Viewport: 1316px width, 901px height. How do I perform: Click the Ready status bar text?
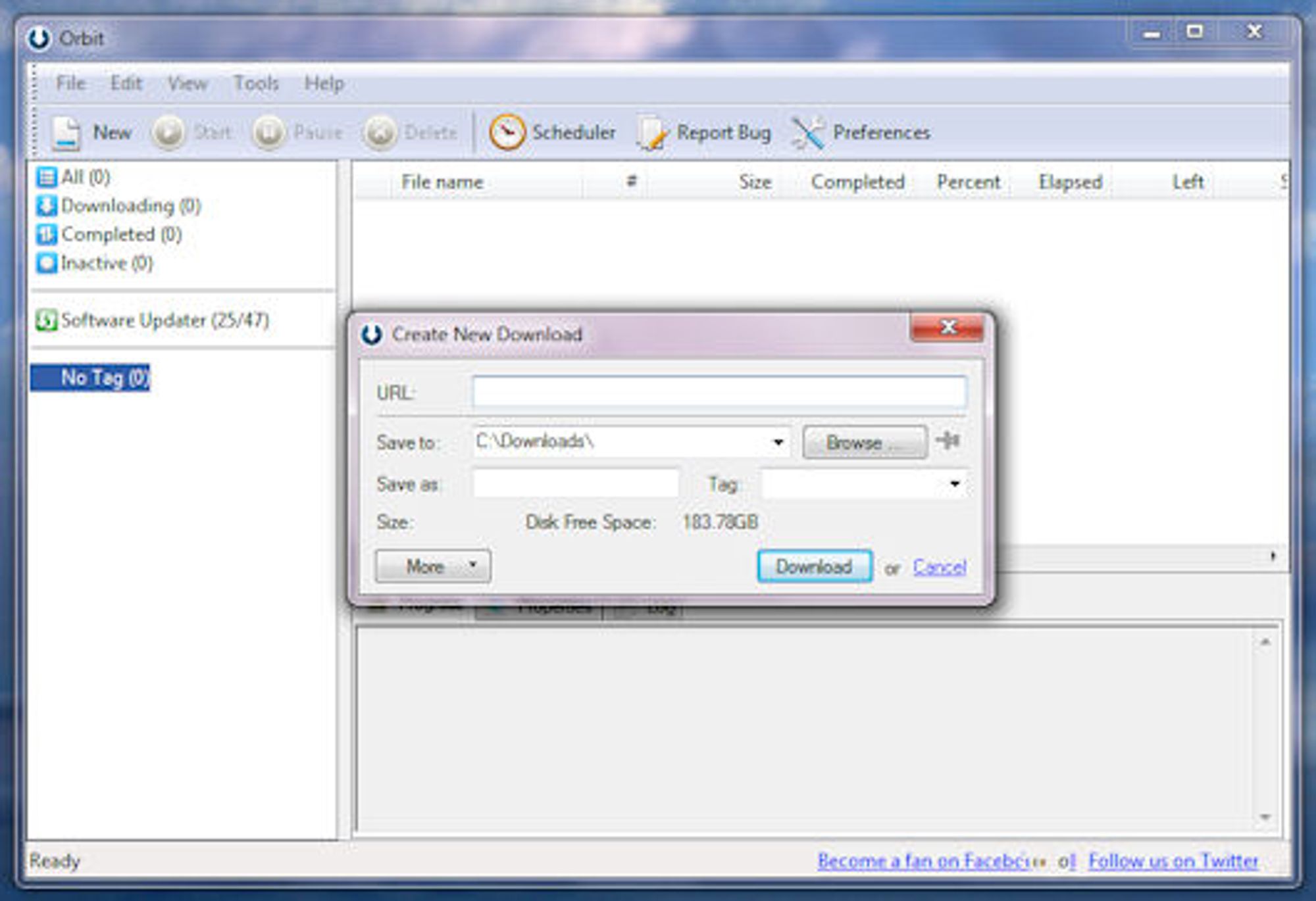pyautogui.click(x=55, y=861)
